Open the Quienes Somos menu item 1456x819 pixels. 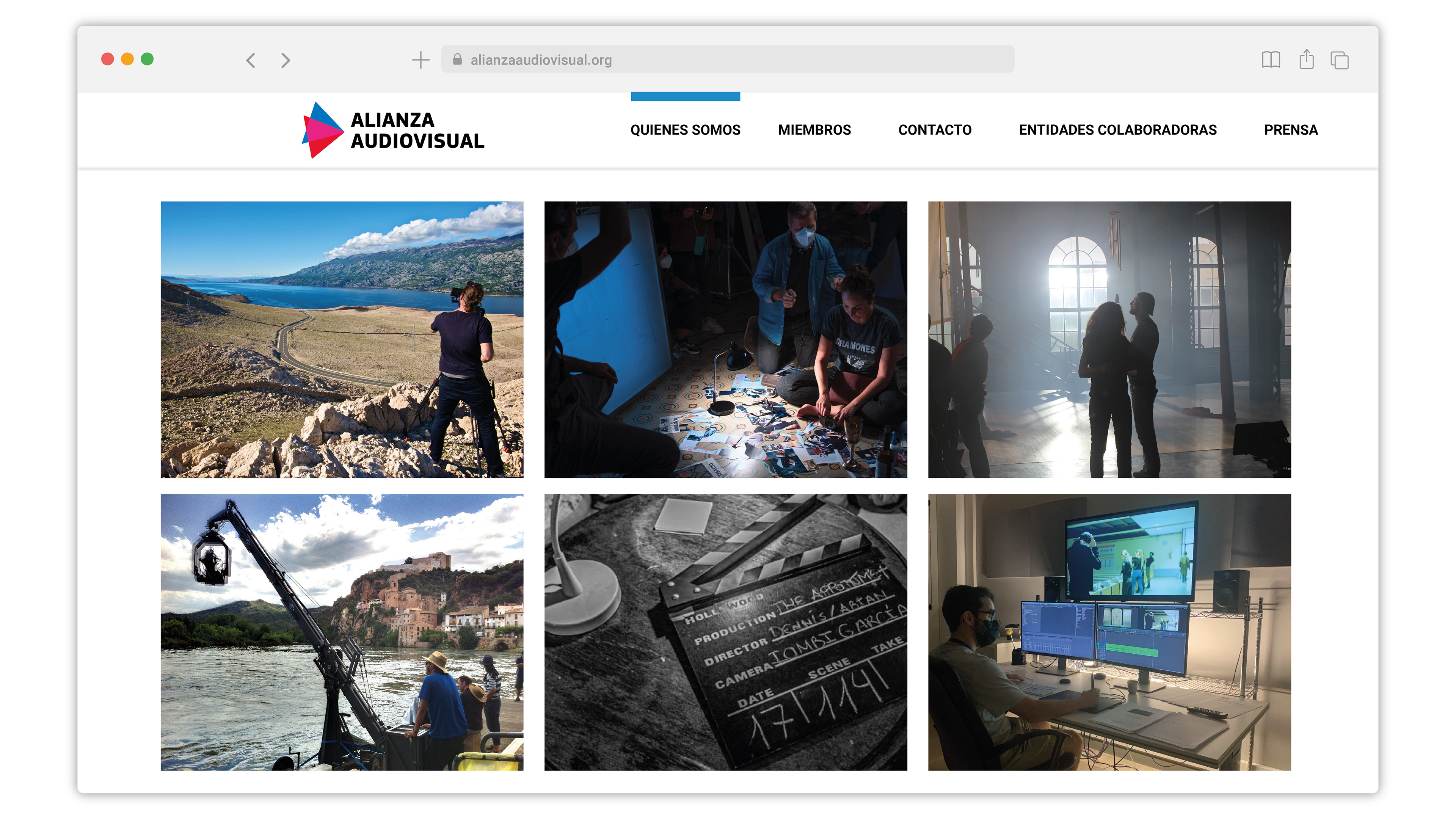point(685,130)
